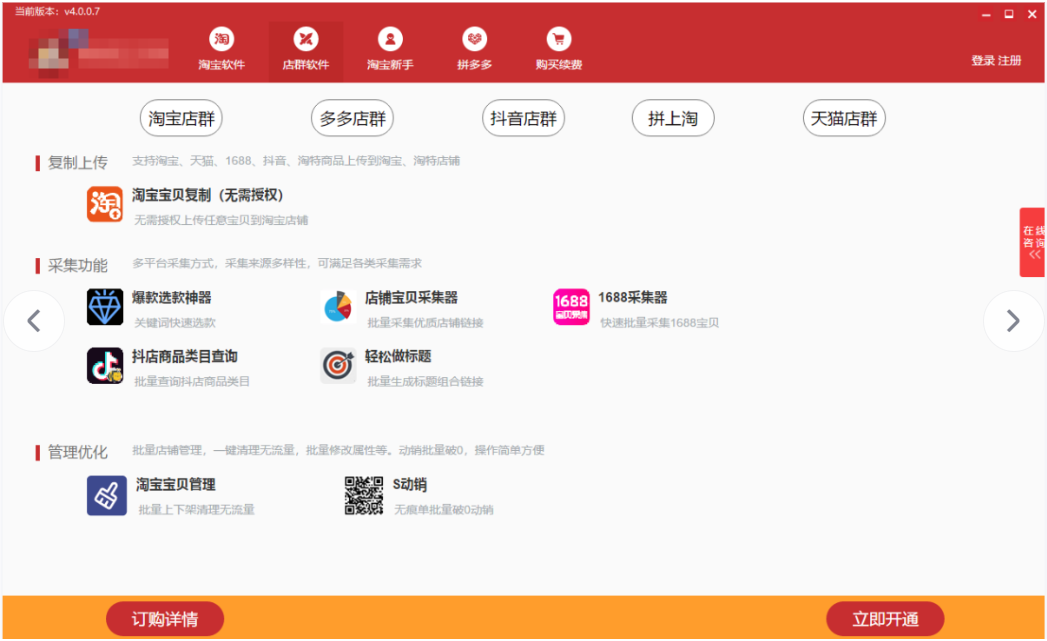Viewport: 1047px width, 641px height.
Task: Go to previous page with left arrow
Action: (x=34, y=321)
